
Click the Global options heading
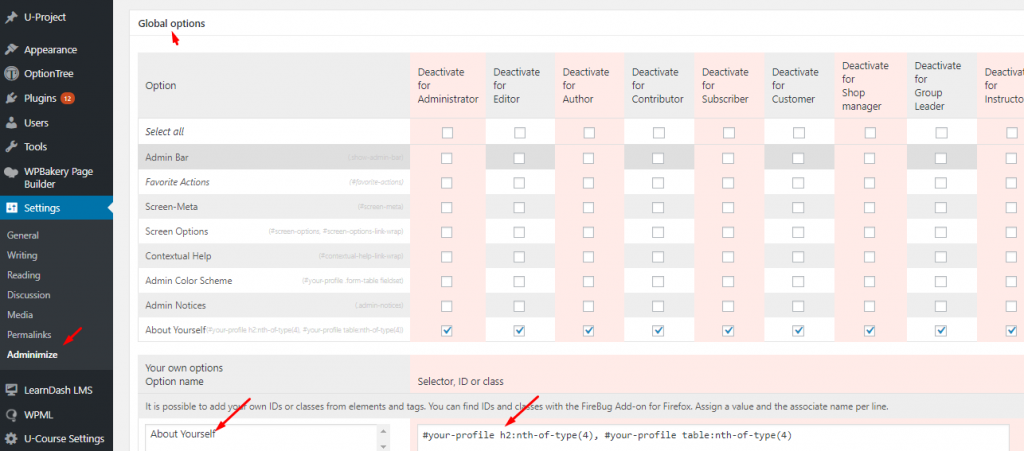[x=171, y=23]
